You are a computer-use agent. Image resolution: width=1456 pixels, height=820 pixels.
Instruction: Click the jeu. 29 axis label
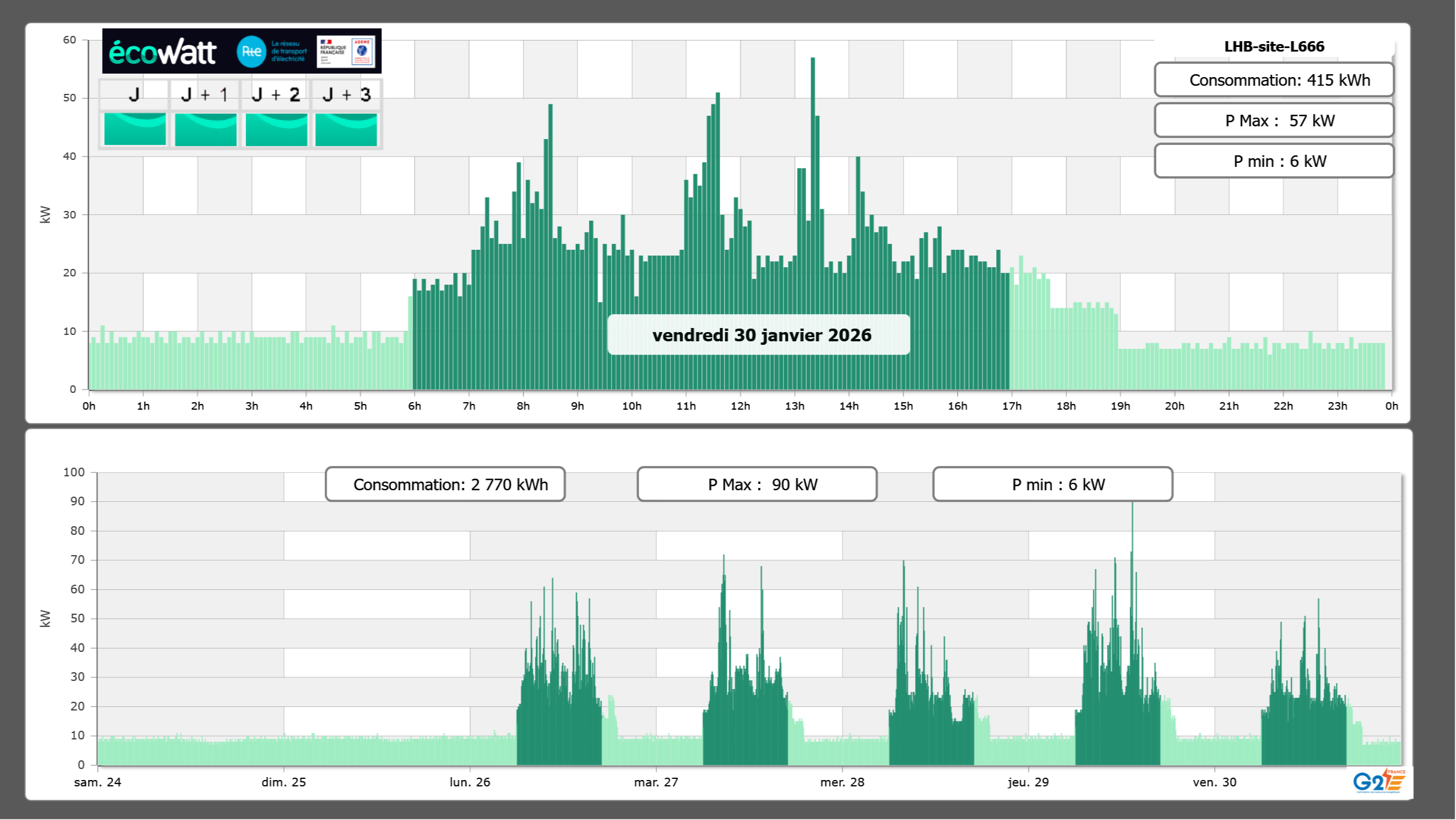tap(1028, 782)
